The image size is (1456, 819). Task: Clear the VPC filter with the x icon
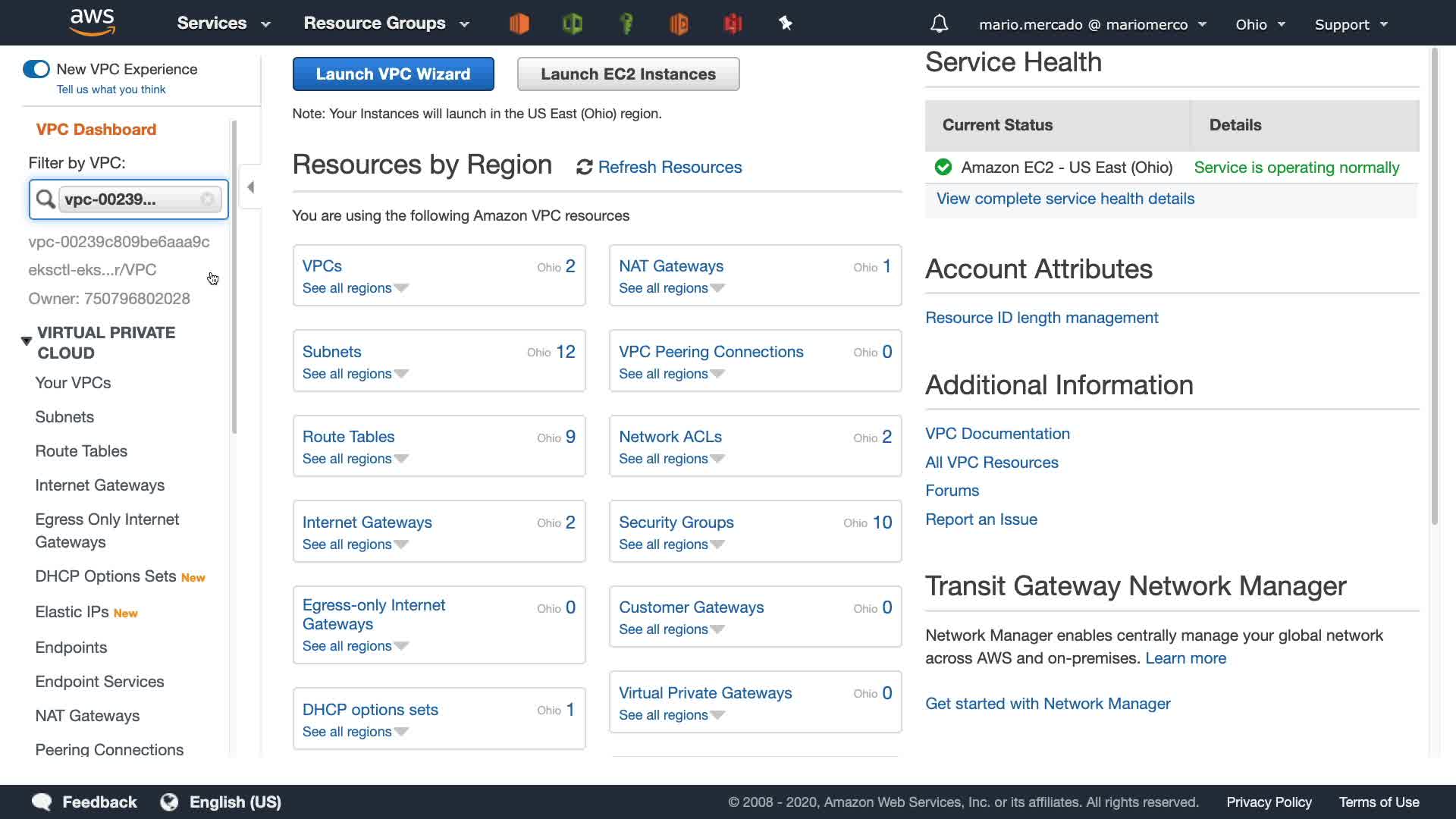click(207, 199)
